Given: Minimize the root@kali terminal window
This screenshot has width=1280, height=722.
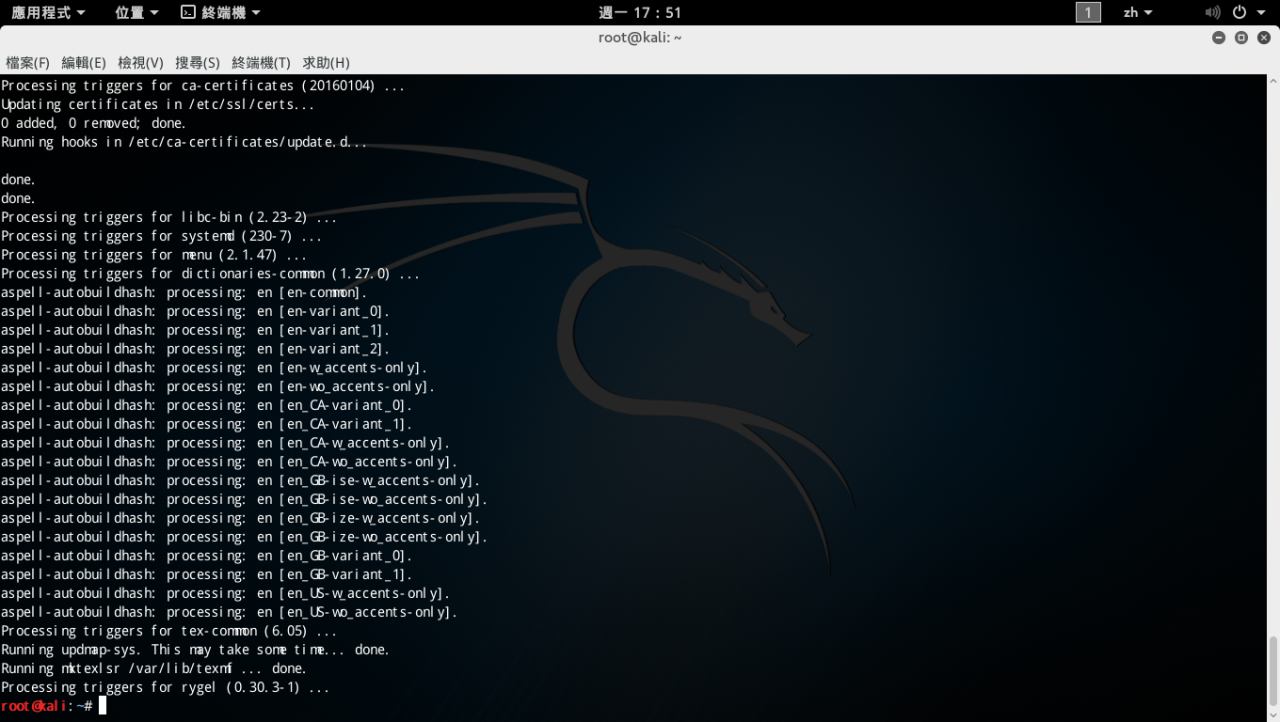Looking at the screenshot, I should tap(1218, 38).
